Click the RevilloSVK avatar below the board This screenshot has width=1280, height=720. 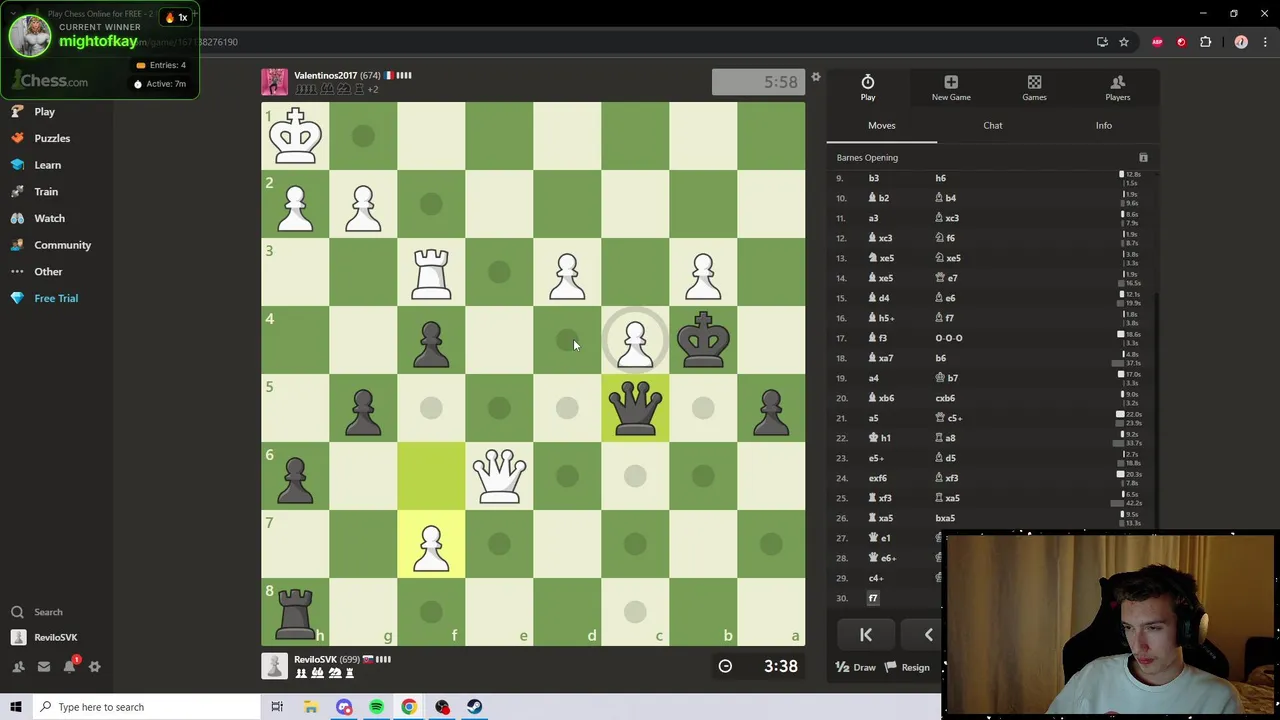pos(275,666)
